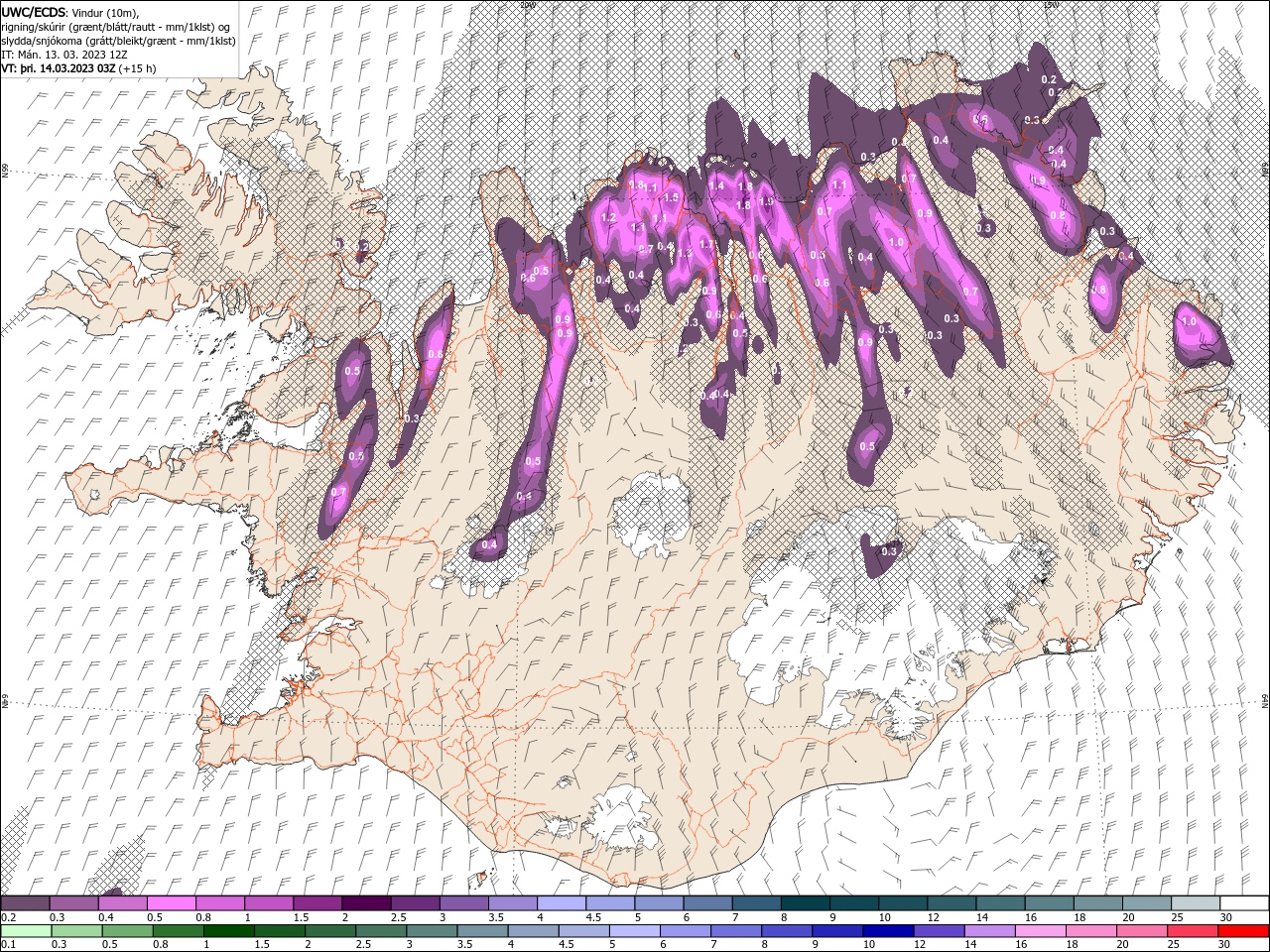
Task: Pick the darkest purple snow swatch at 2
Action: [366, 903]
